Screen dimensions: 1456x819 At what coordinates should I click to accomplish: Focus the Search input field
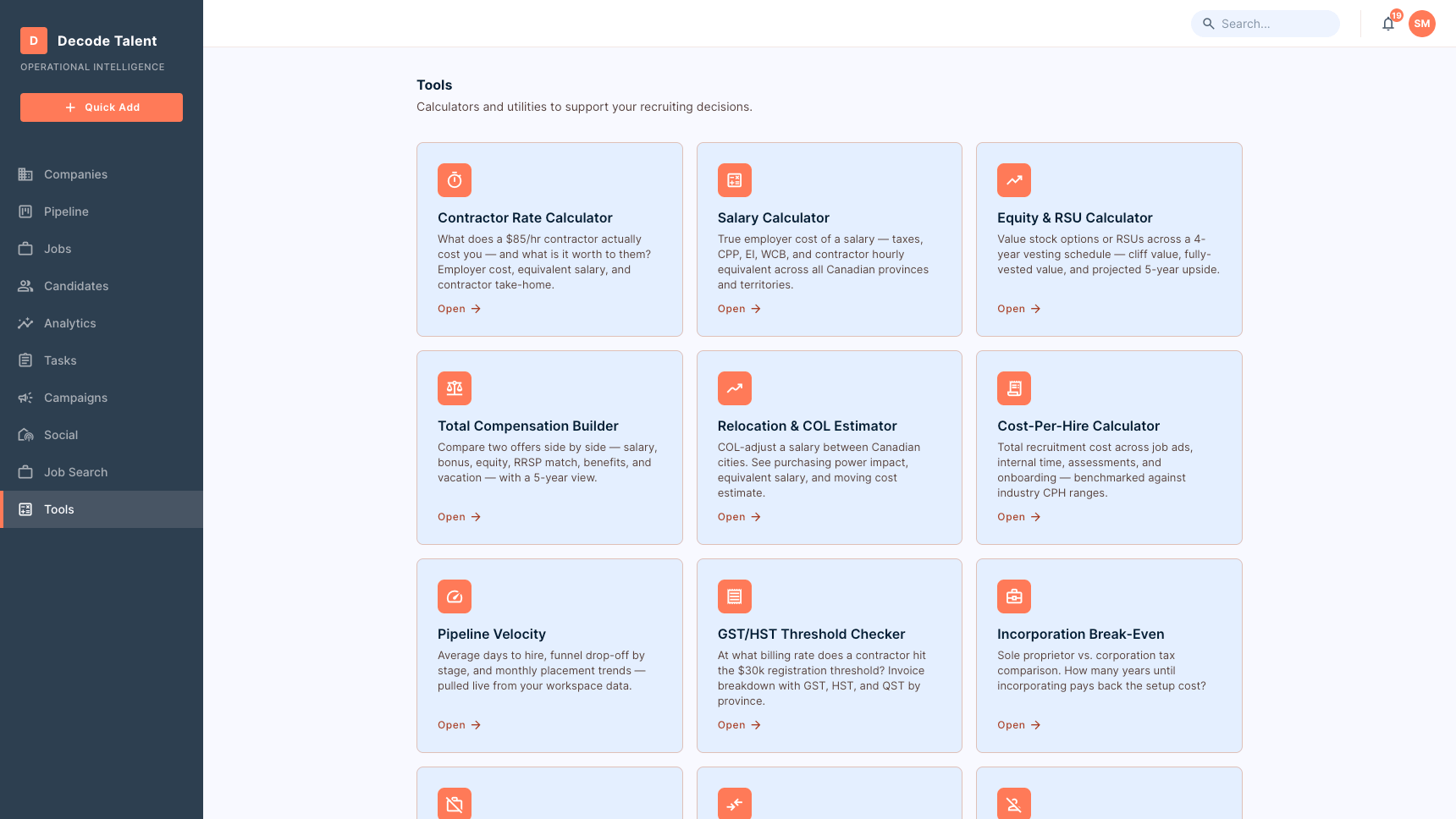(x=1266, y=24)
